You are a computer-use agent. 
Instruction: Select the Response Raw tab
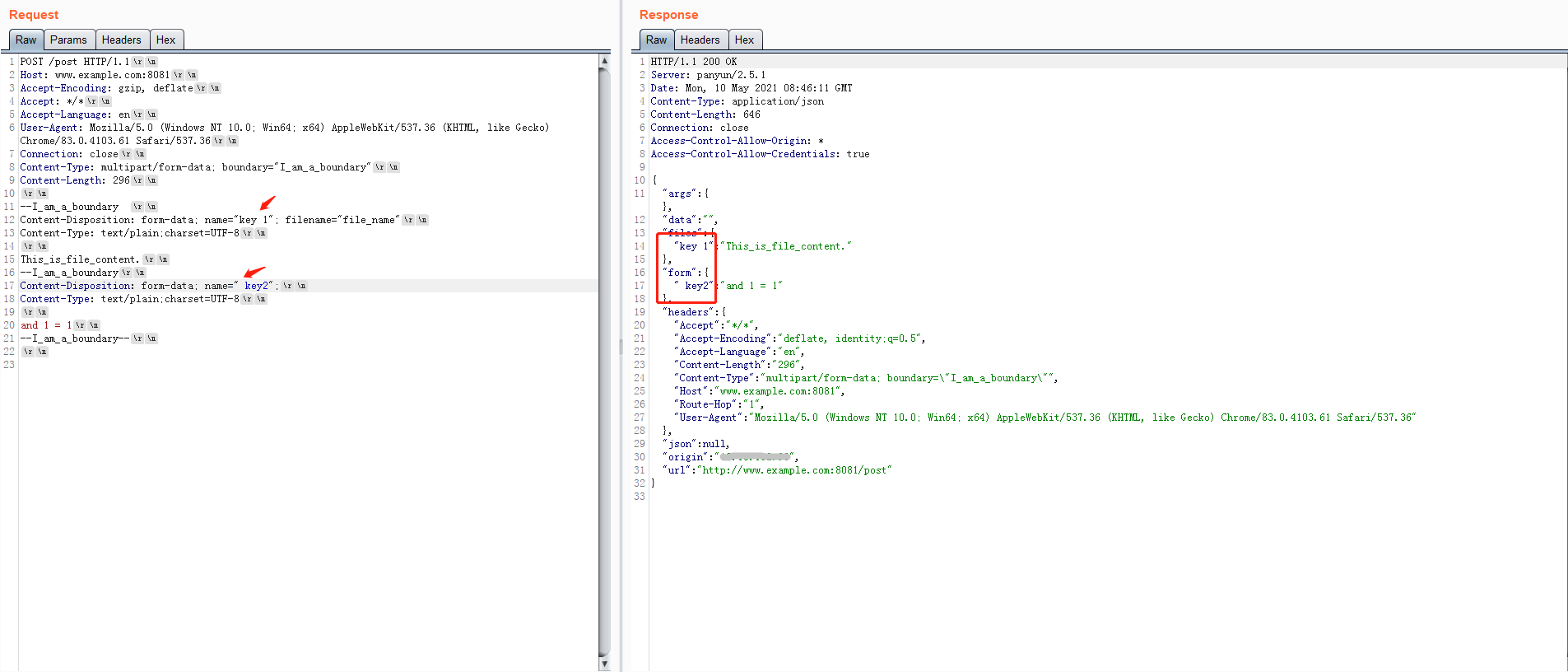click(x=656, y=40)
